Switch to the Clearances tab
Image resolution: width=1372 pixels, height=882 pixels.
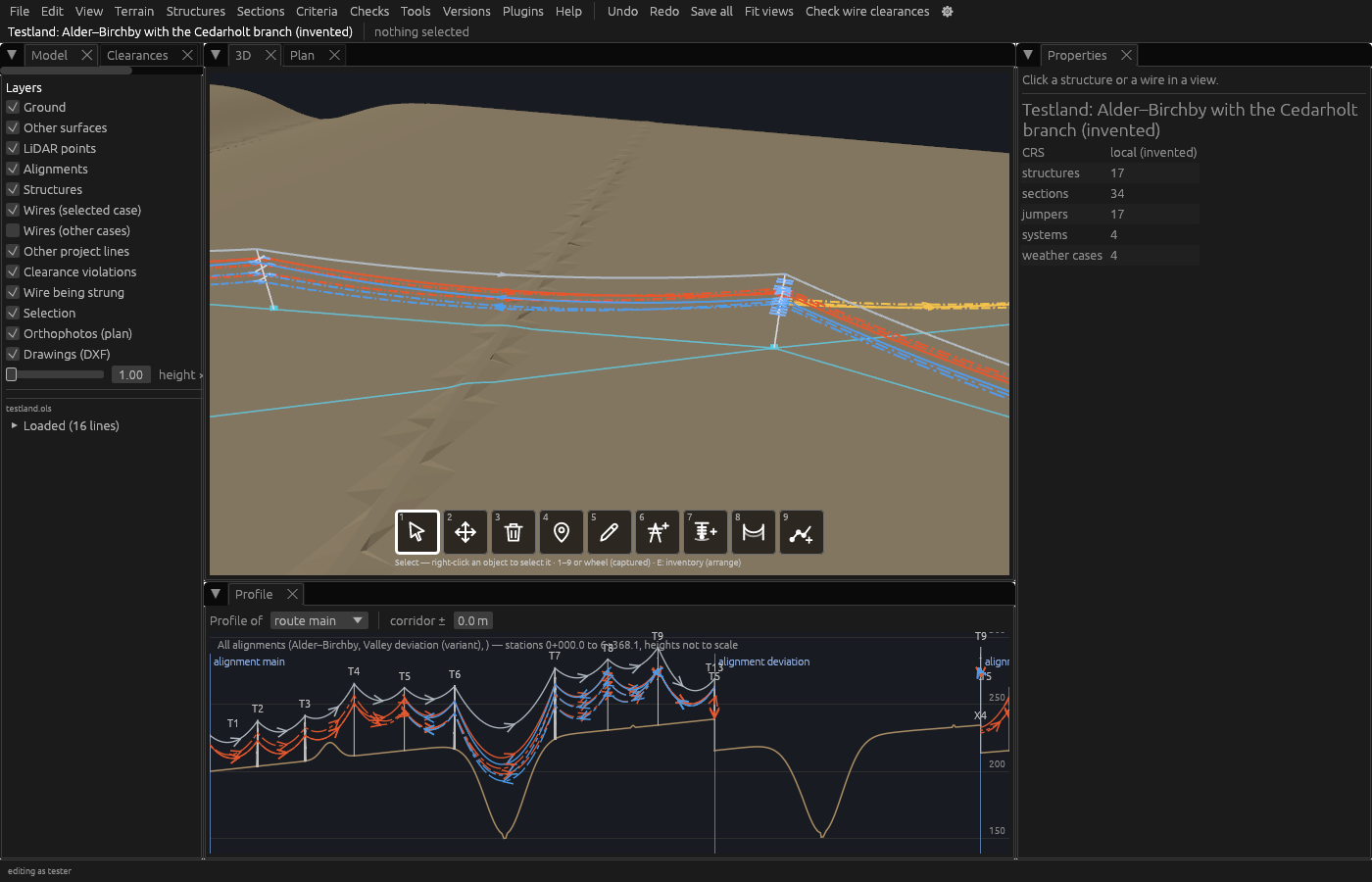(x=137, y=55)
